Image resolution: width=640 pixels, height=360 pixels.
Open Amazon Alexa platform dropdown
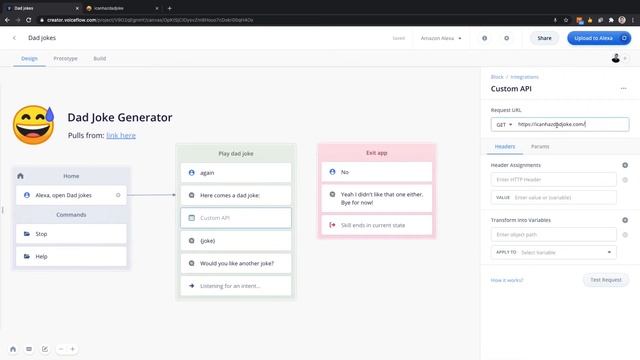pyautogui.click(x=441, y=38)
